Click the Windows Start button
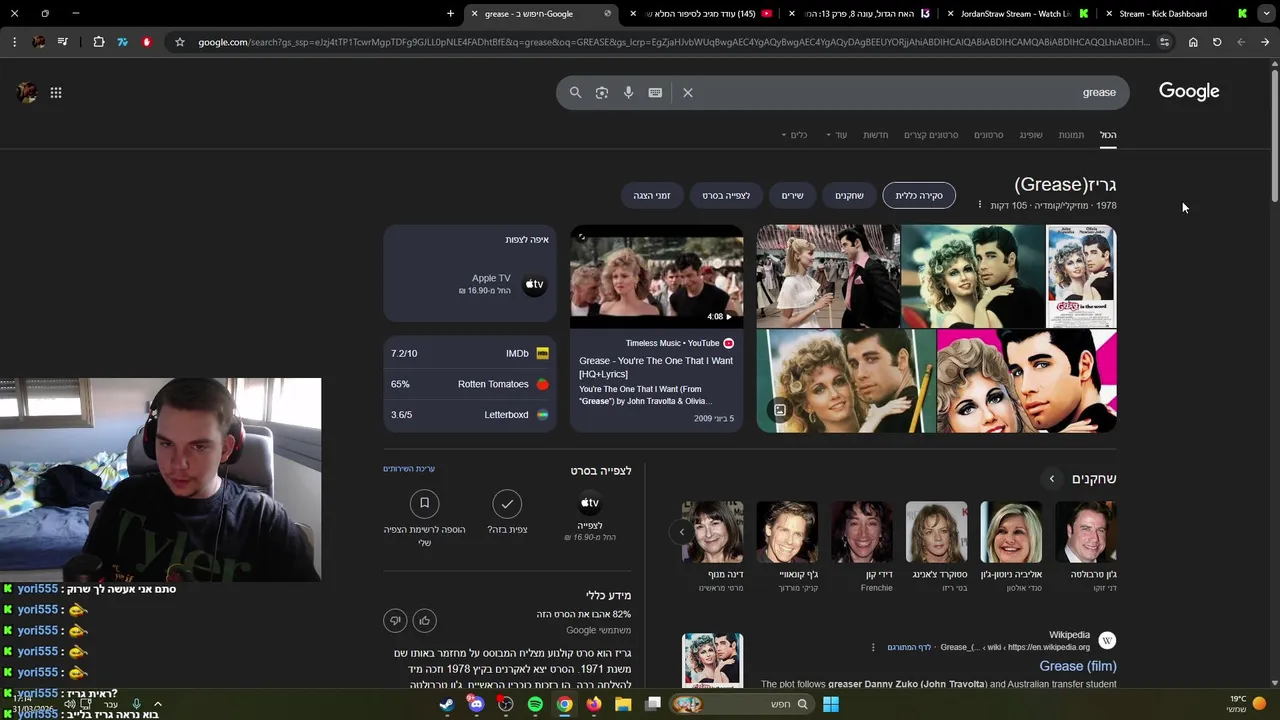The height and width of the screenshot is (720, 1280). [x=830, y=704]
